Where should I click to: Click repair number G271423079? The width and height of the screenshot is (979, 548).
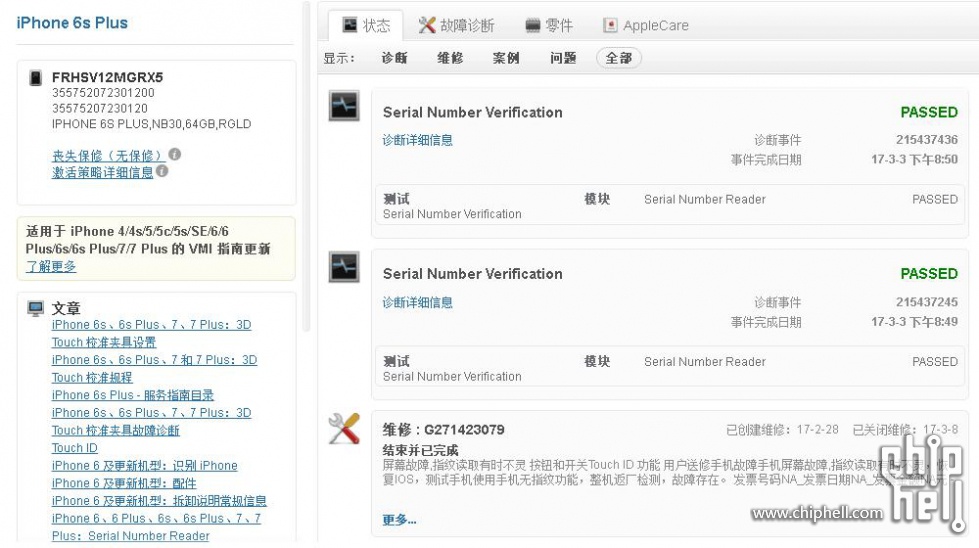click(465, 429)
